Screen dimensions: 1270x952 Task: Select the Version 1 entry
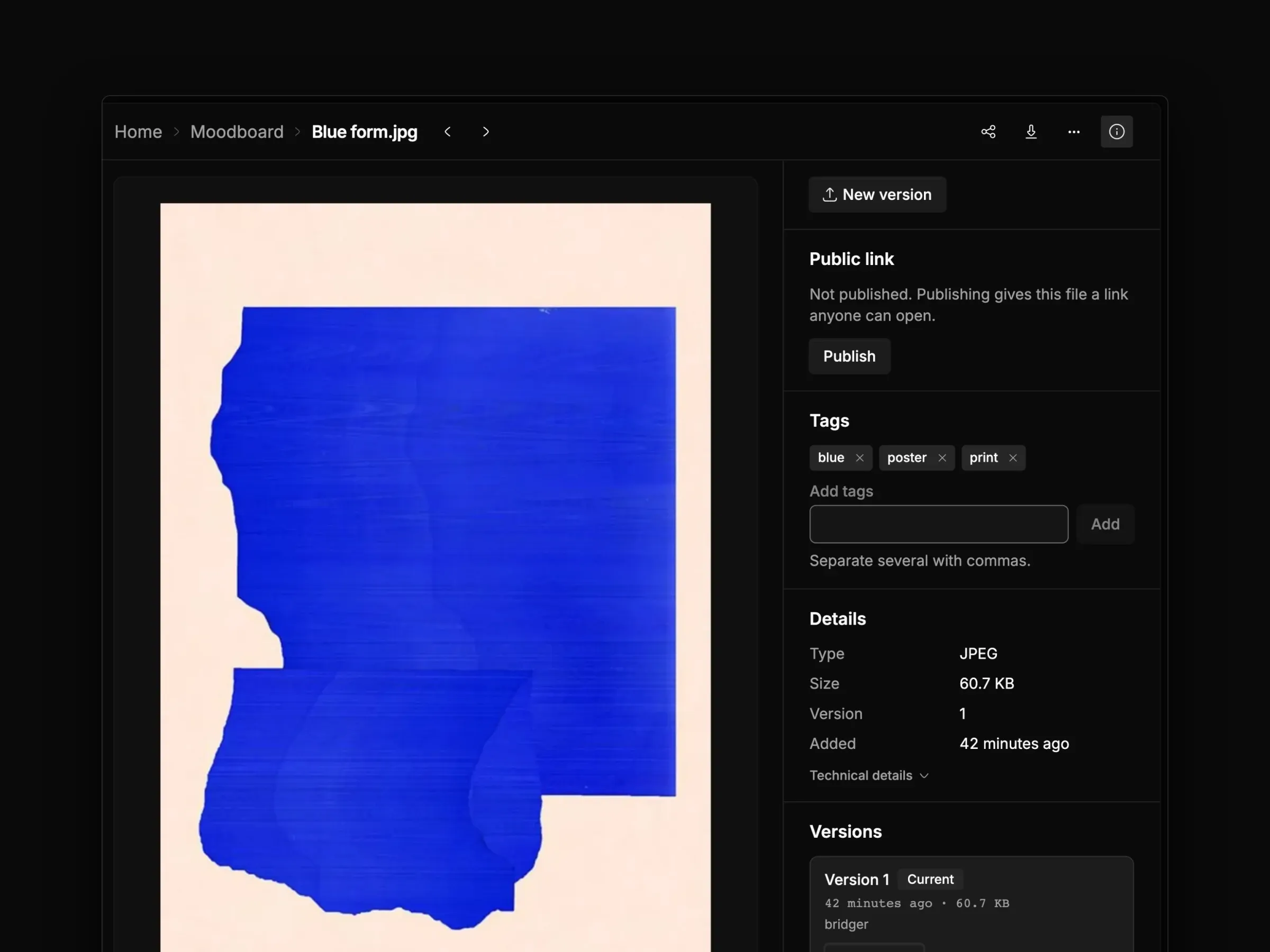[x=972, y=904]
